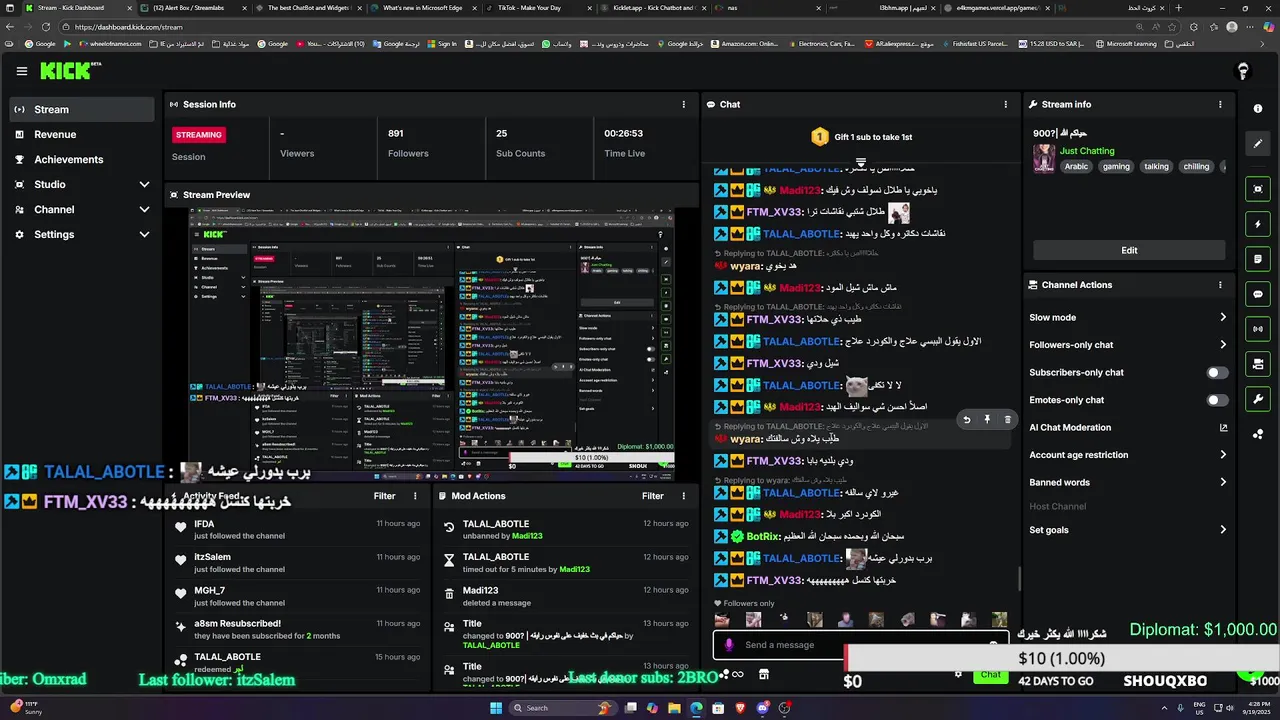Viewport: 1280px width, 720px height.
Task: Open AI Chat Moderation external link
Action: (x=1223, y=428)
